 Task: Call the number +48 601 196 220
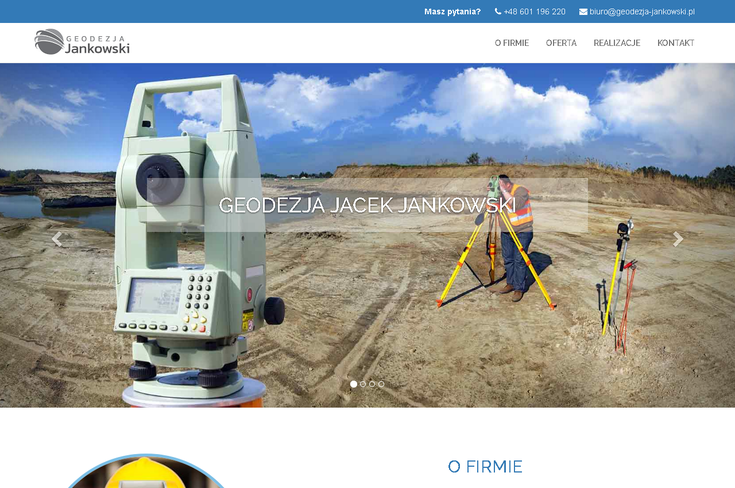(x=534, y=12)
